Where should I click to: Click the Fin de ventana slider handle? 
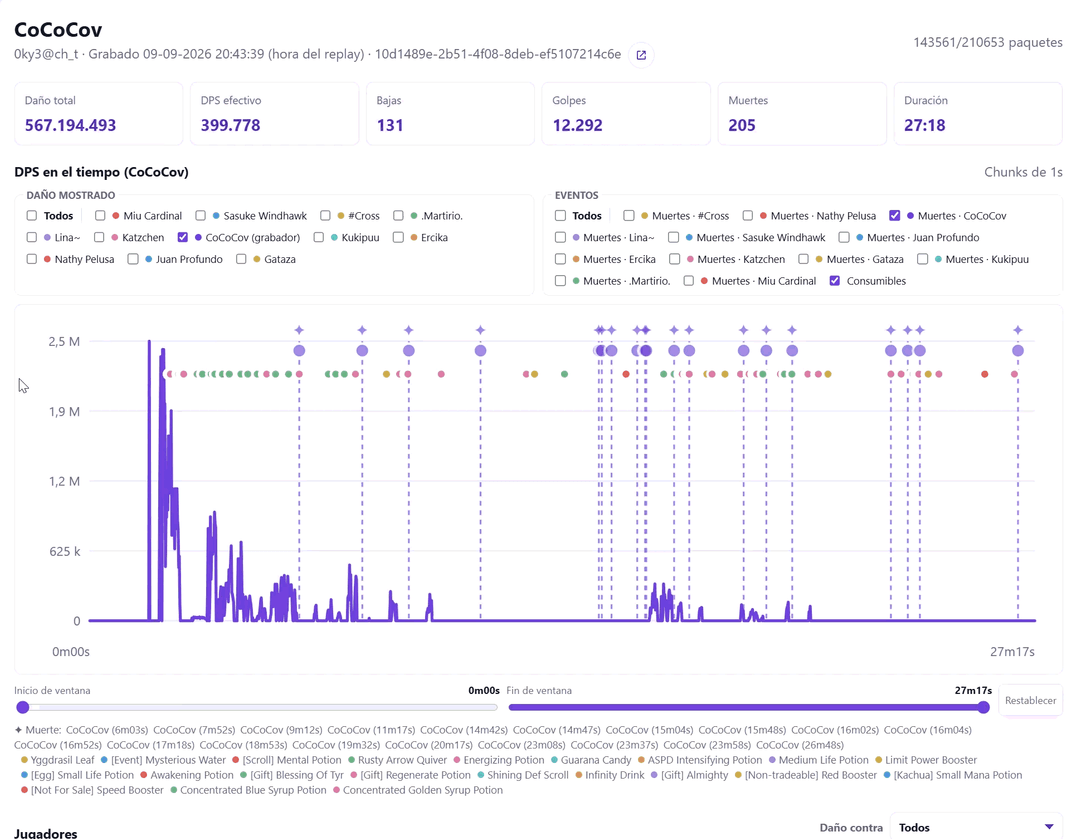pyautogui.click(x=984, y=707)
